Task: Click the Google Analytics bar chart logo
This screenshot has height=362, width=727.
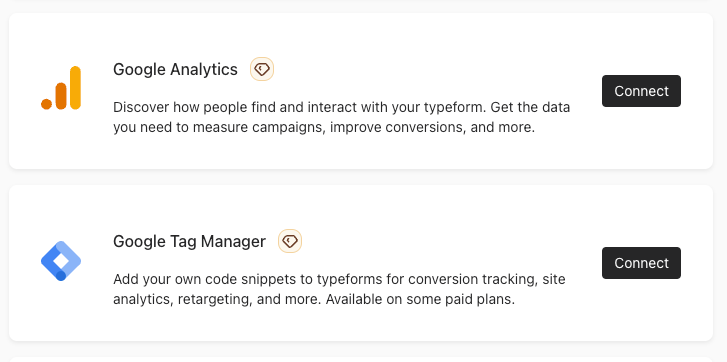Action: point(61,88)
